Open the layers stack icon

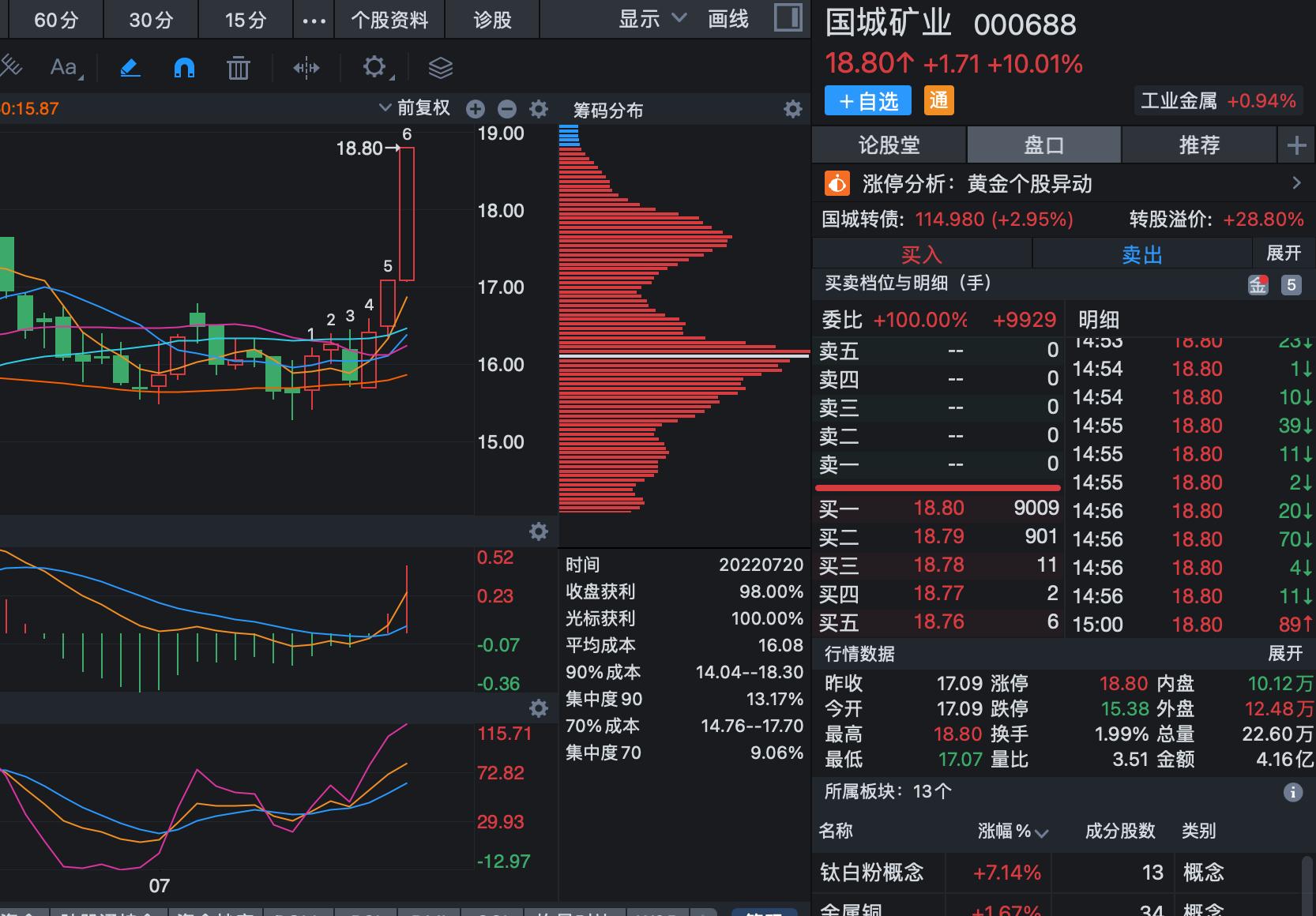[441, 68]
